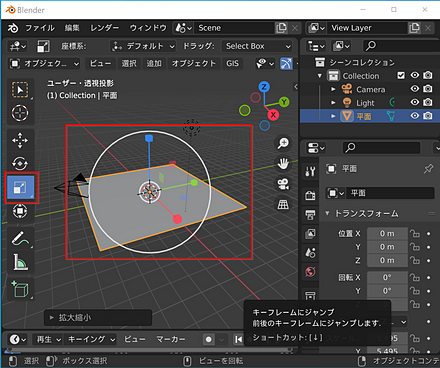Screen dimensions: 440x368
Task: Click the Scene name field
Action: click(235, 28)
